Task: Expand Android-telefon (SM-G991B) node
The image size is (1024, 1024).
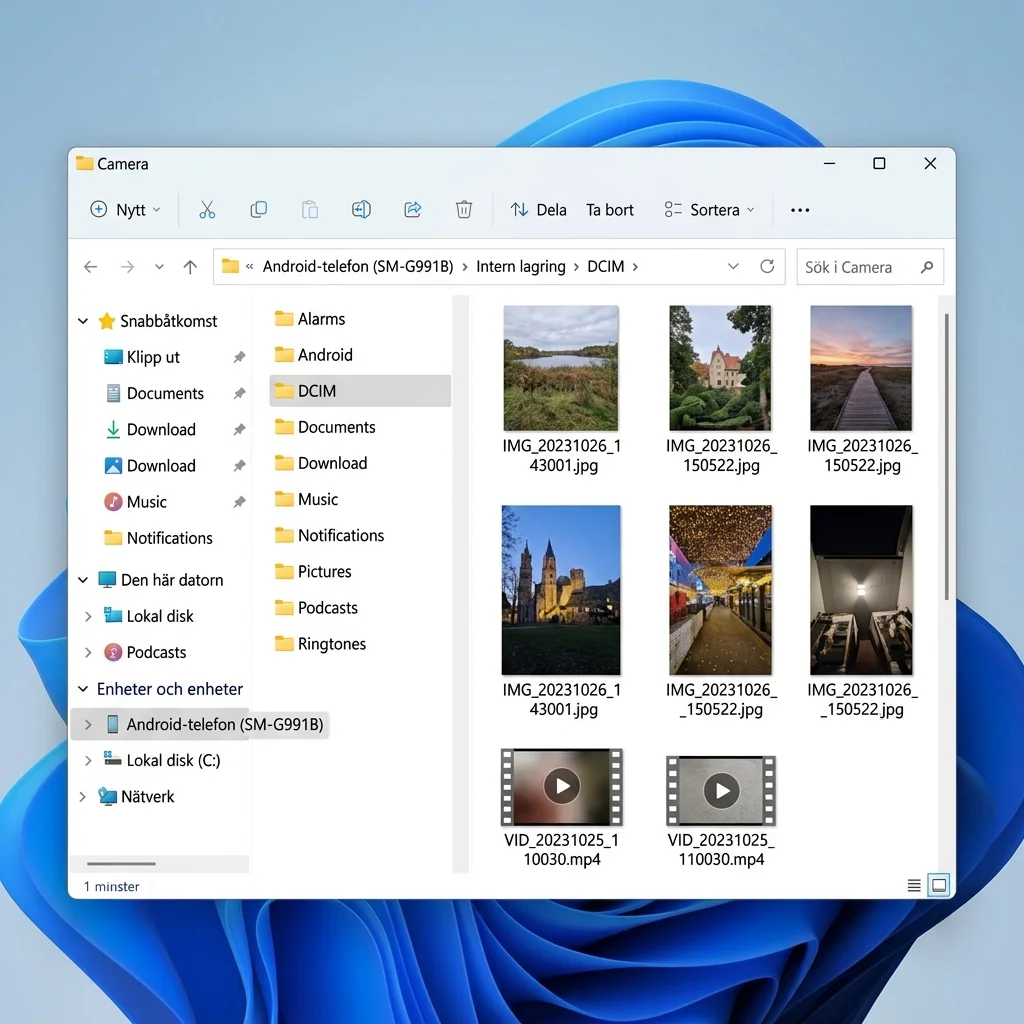Action: click(88, 724)
